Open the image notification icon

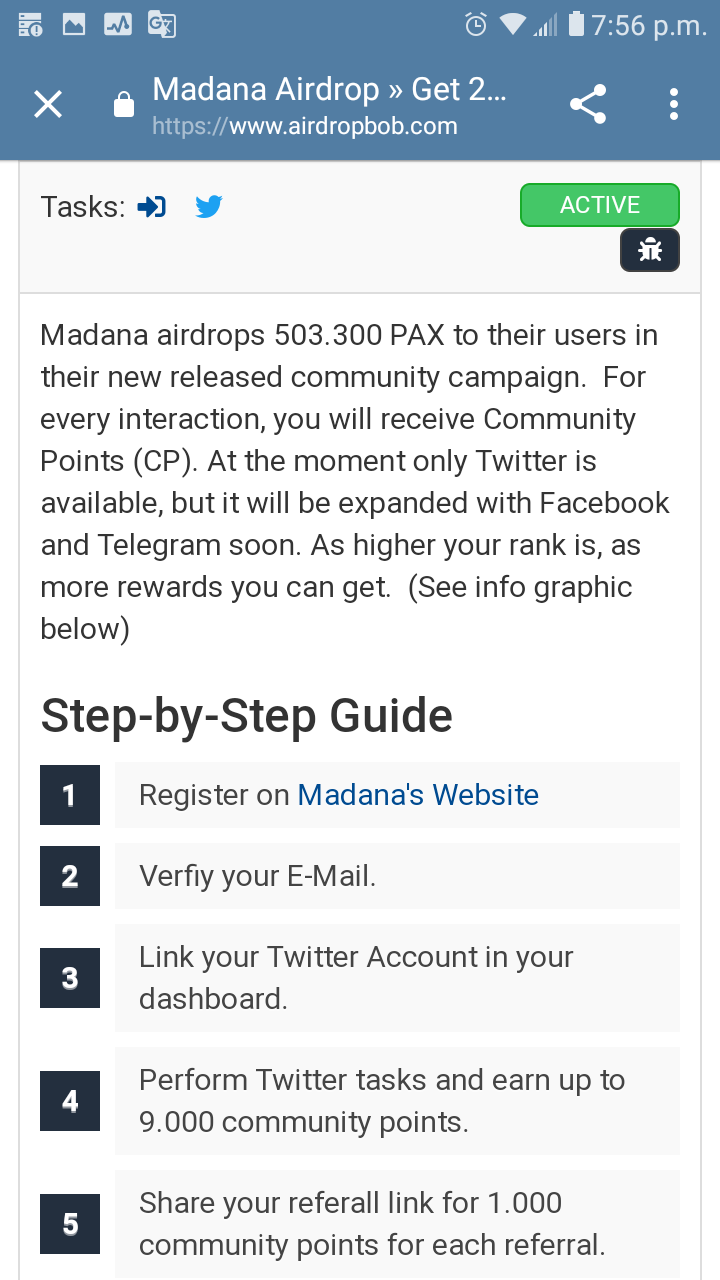74,24
